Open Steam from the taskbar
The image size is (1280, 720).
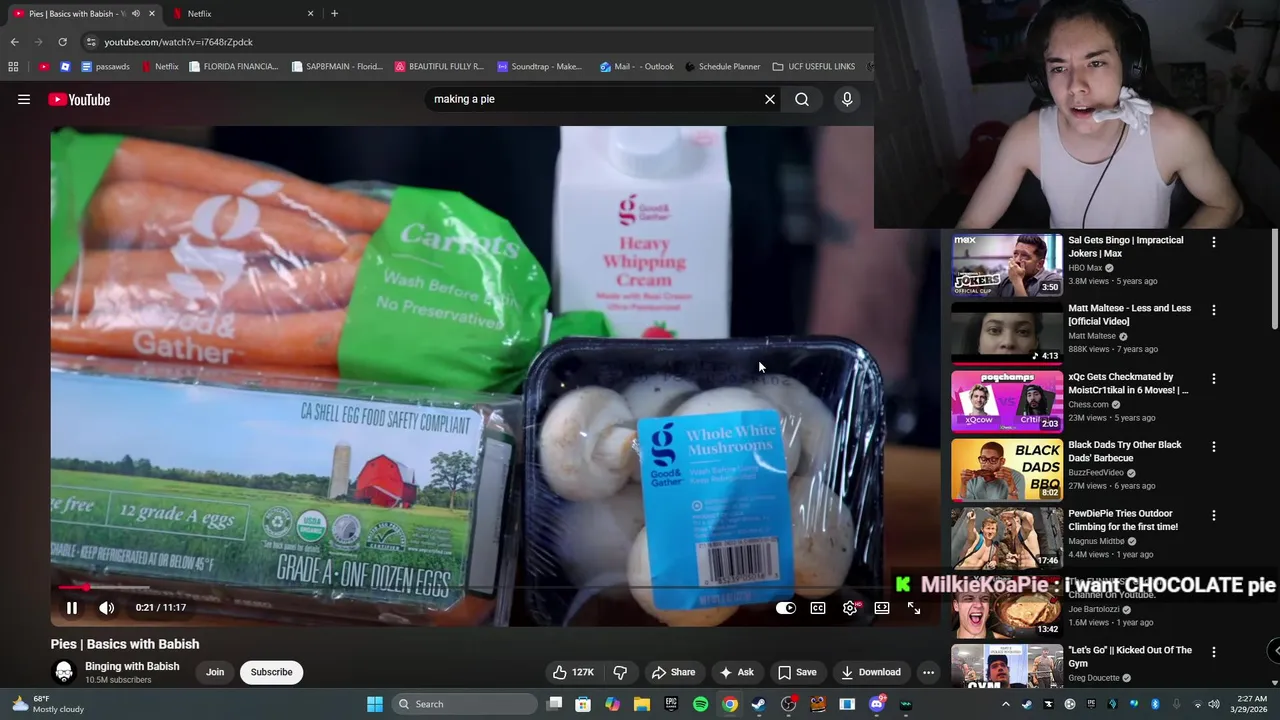click(759, 704)
